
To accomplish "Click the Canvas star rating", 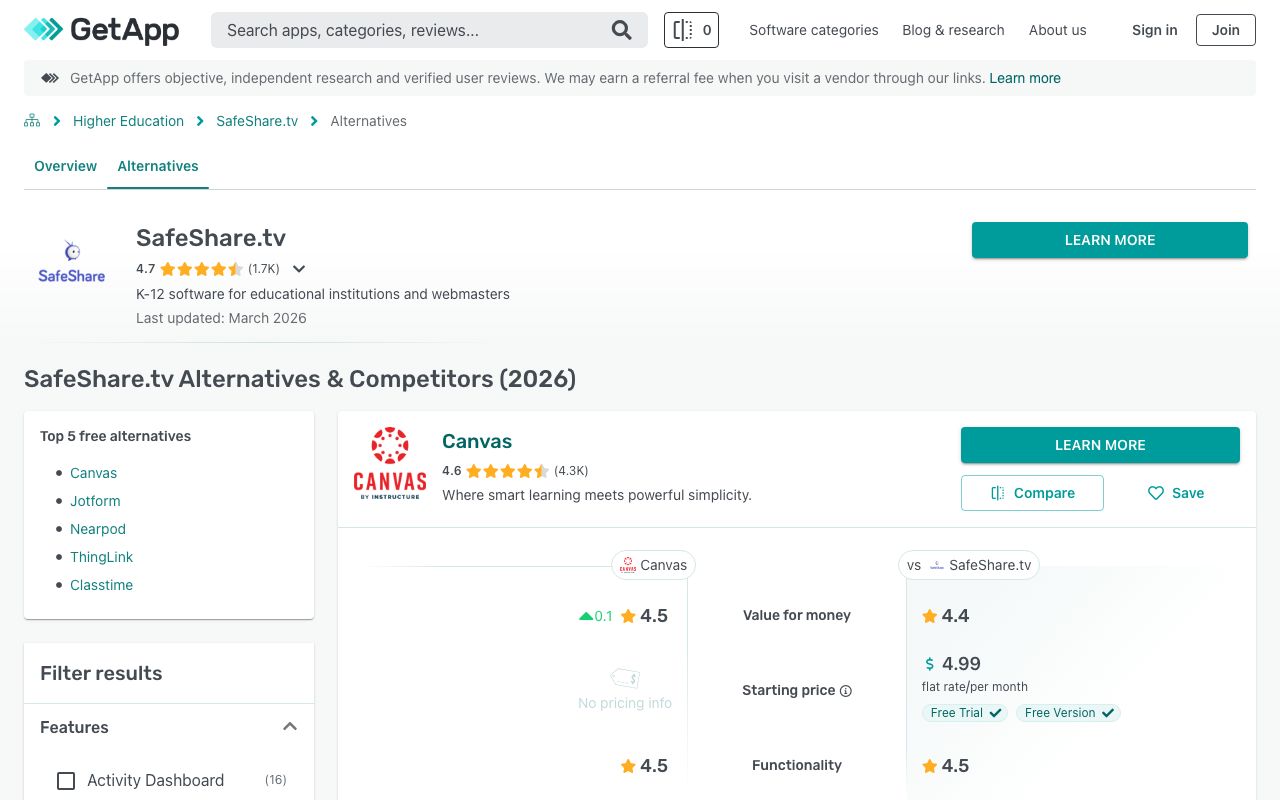I will click(507, 471).
